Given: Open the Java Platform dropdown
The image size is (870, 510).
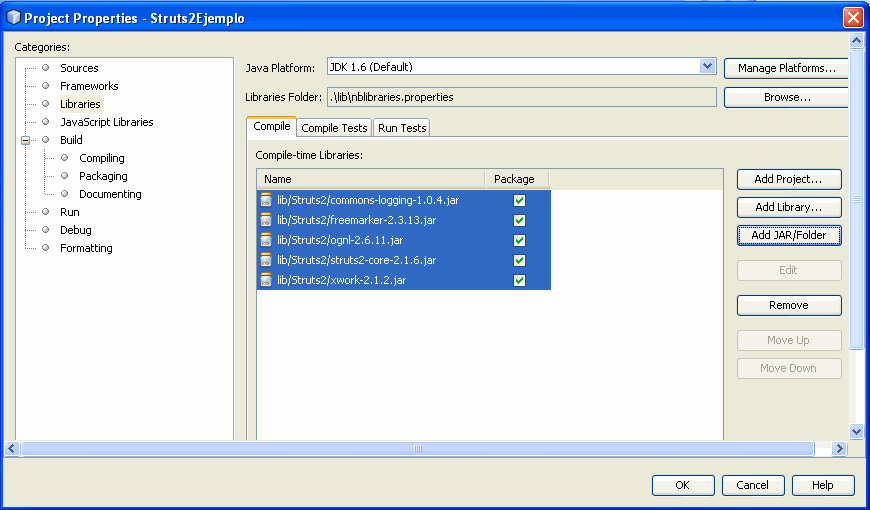Looking at the screenshot, I should (x=708, y=67).
